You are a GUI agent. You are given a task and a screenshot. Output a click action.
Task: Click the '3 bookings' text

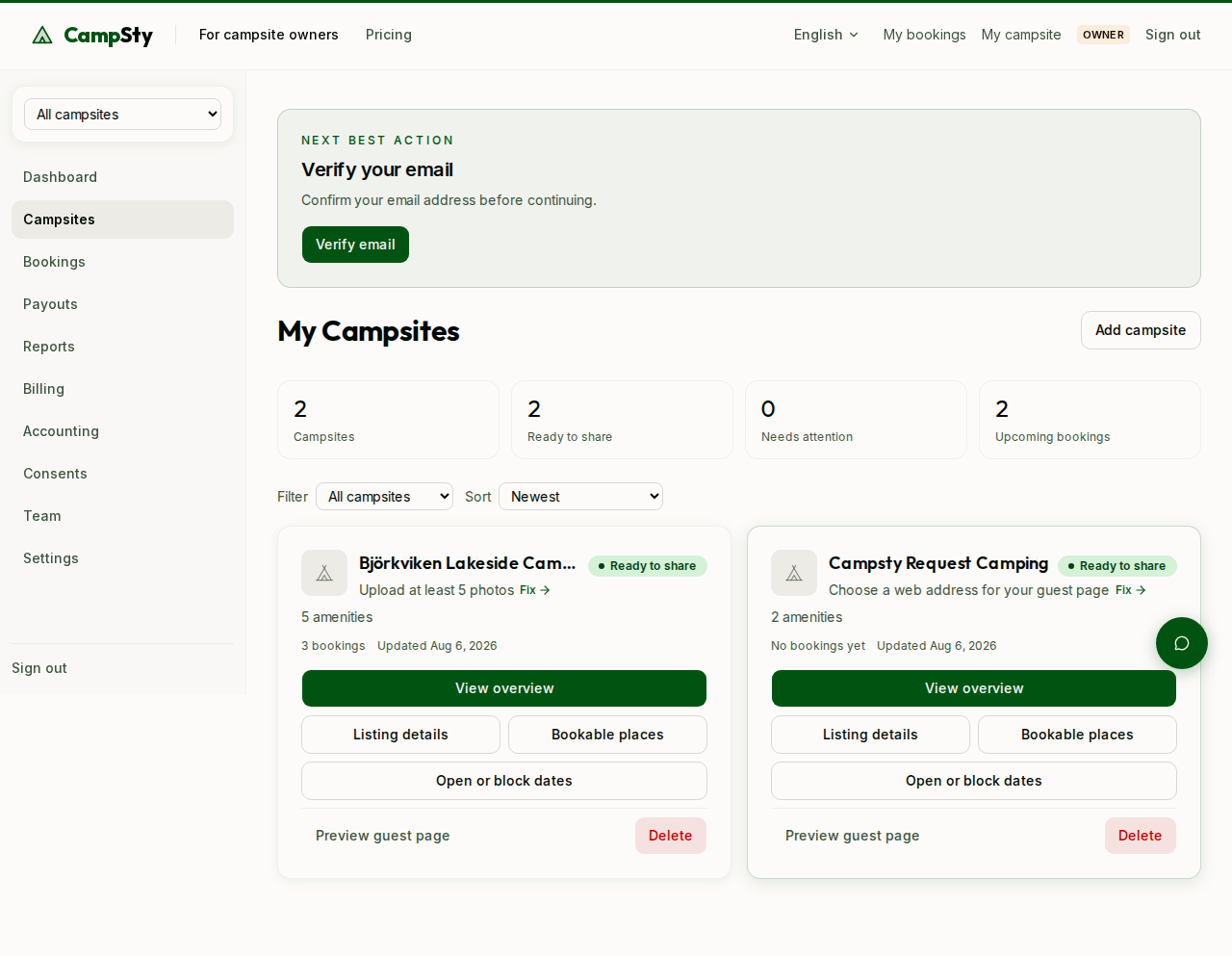point(333,646)
